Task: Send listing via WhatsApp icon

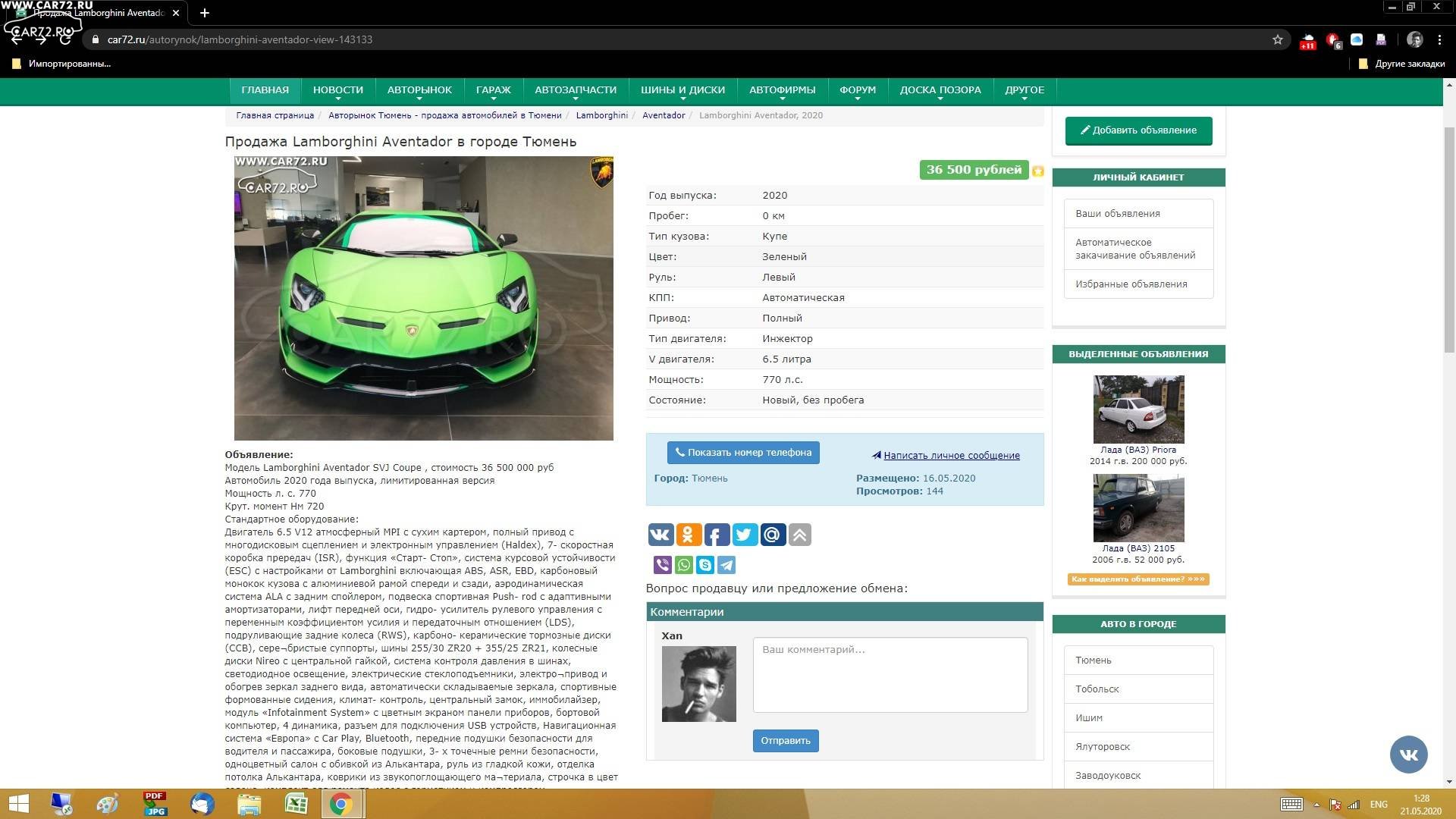Action: point(684,565)
